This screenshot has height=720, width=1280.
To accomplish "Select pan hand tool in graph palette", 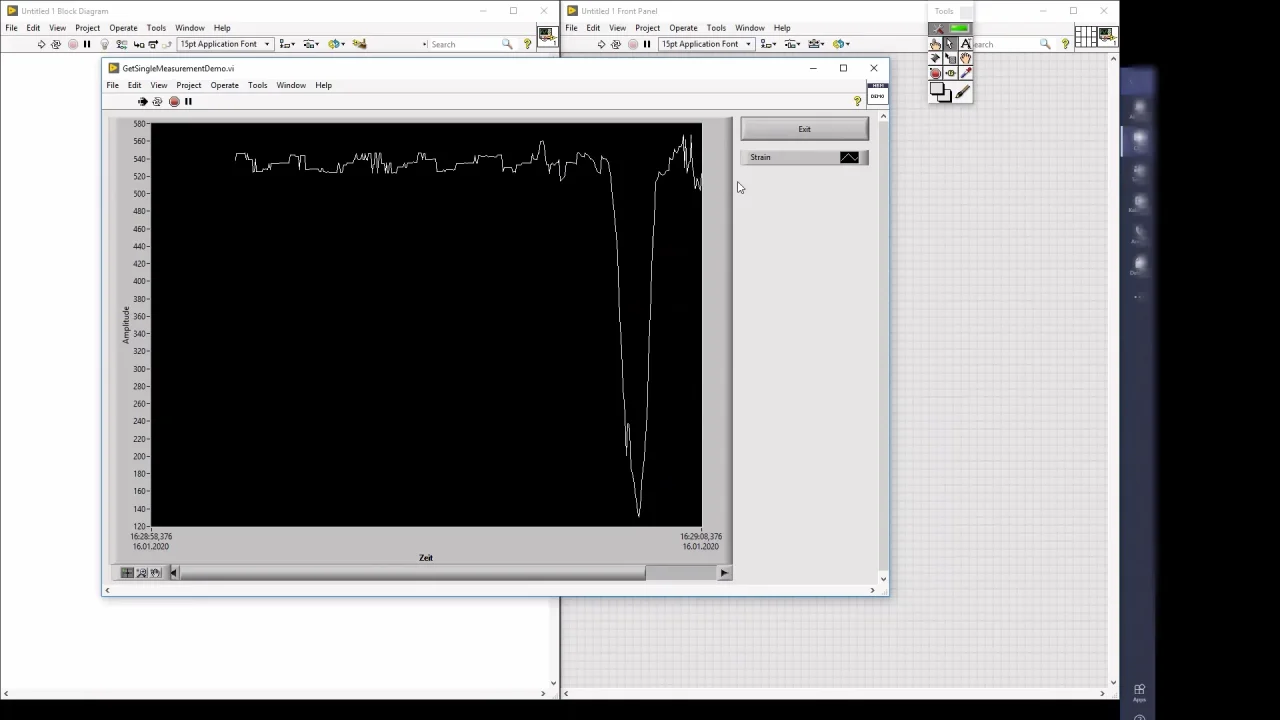I will 155,572.
